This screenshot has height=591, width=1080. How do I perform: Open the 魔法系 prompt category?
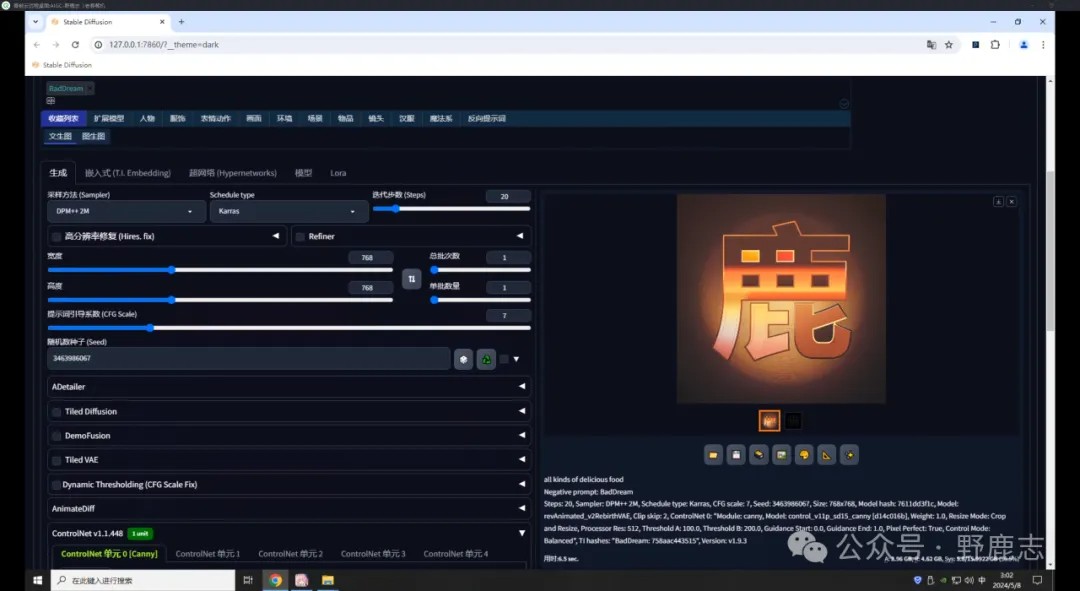tap(441, 118)
